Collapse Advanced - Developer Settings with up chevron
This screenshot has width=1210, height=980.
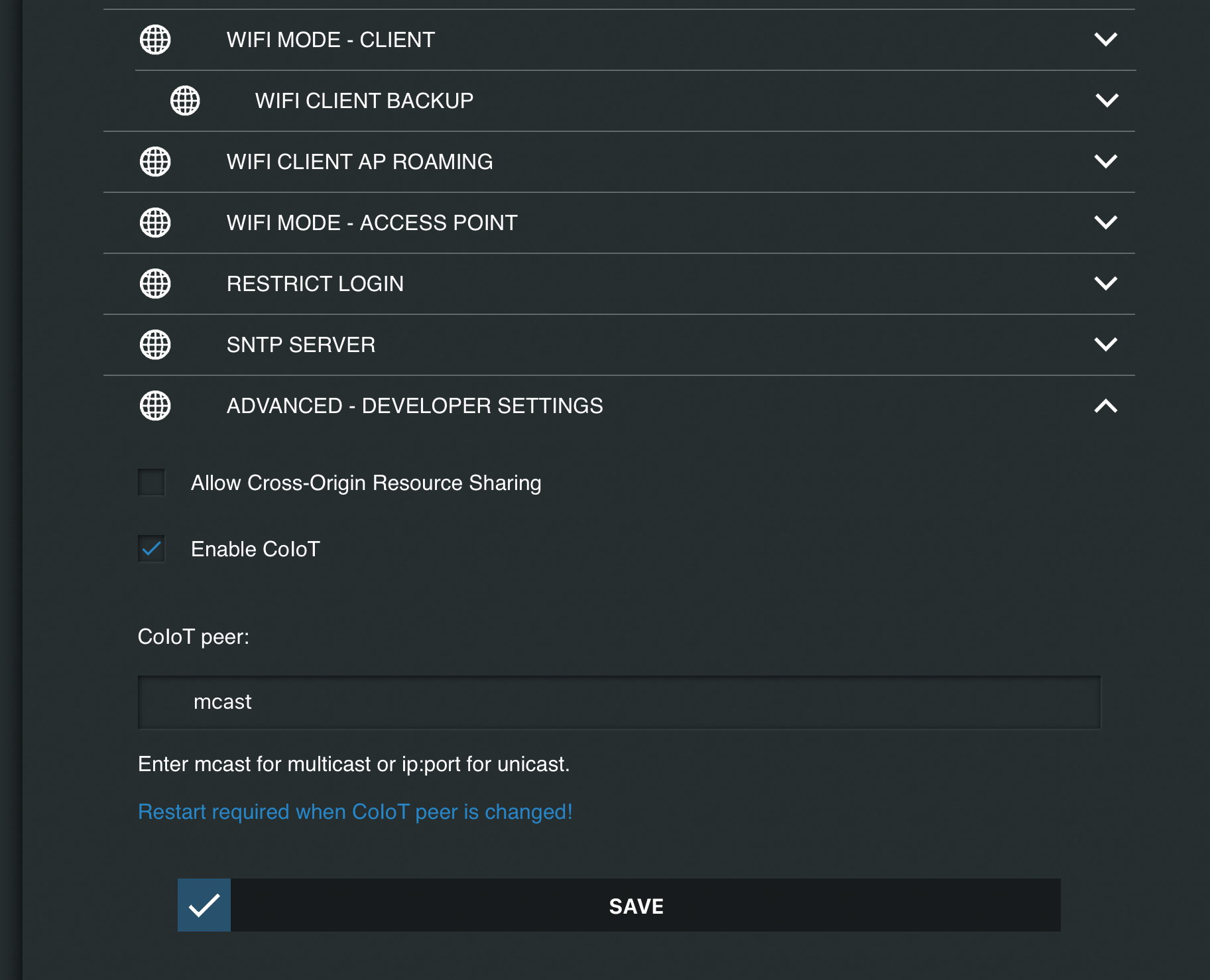coord(1106,406)
